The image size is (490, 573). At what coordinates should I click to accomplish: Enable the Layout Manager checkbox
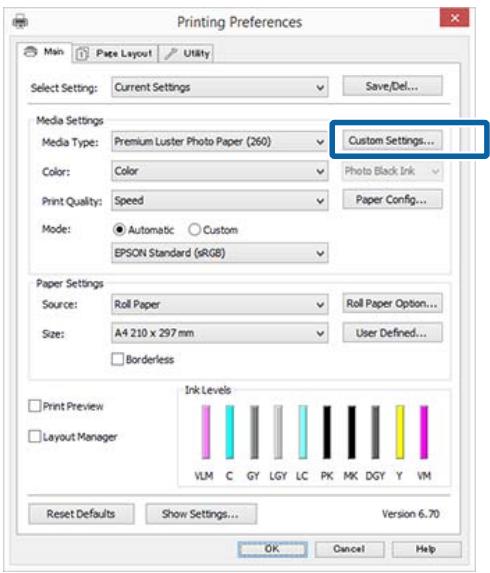pos(34,436)
